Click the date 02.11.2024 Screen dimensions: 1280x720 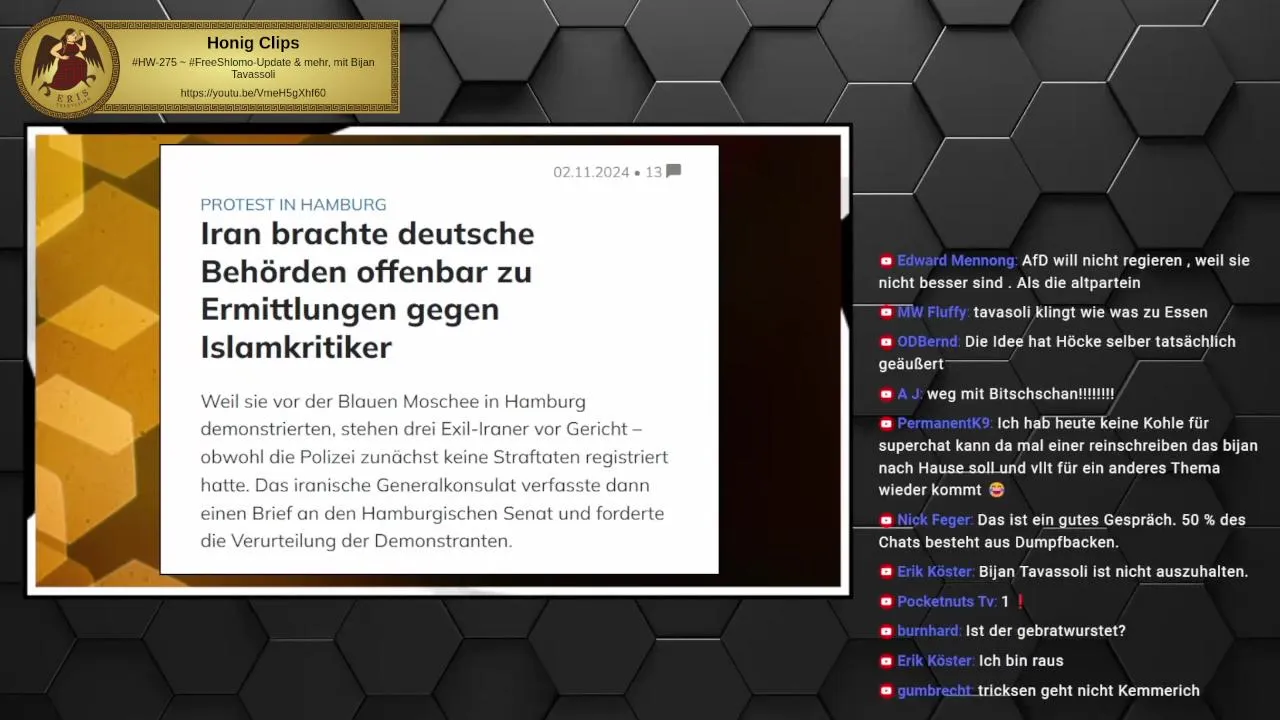[591, 172]
